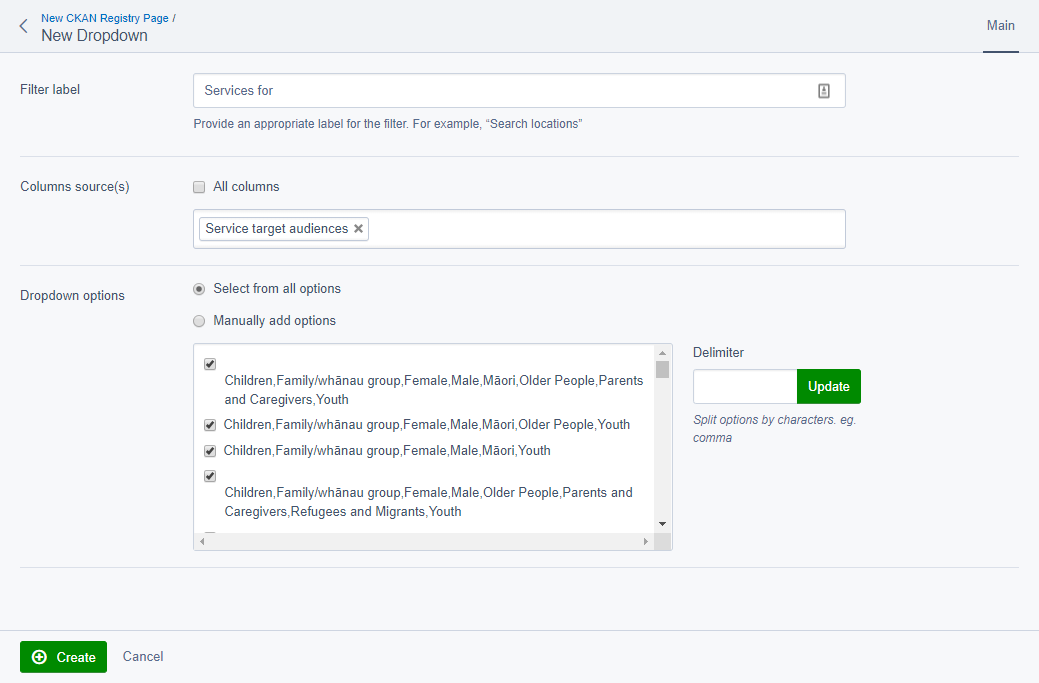Click the down arrow on the options list scrollbar
This screenshot has width=1039, height=683.
[662, 523]
